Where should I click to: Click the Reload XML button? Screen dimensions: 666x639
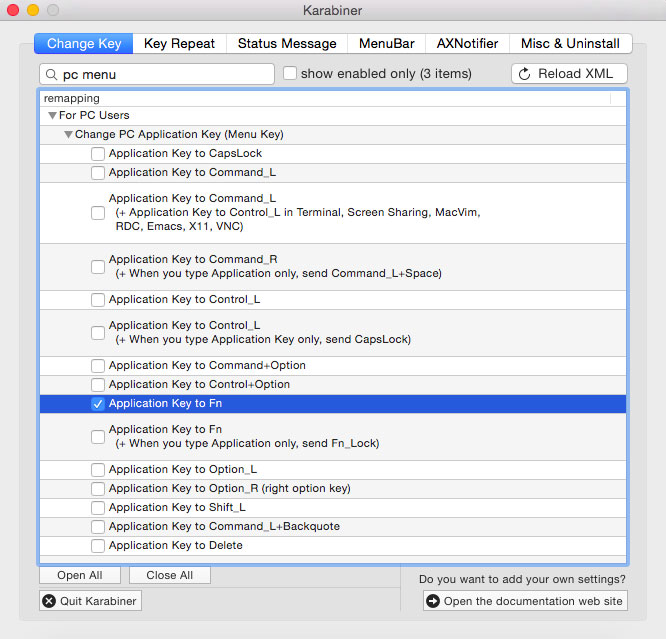point(569,74)
